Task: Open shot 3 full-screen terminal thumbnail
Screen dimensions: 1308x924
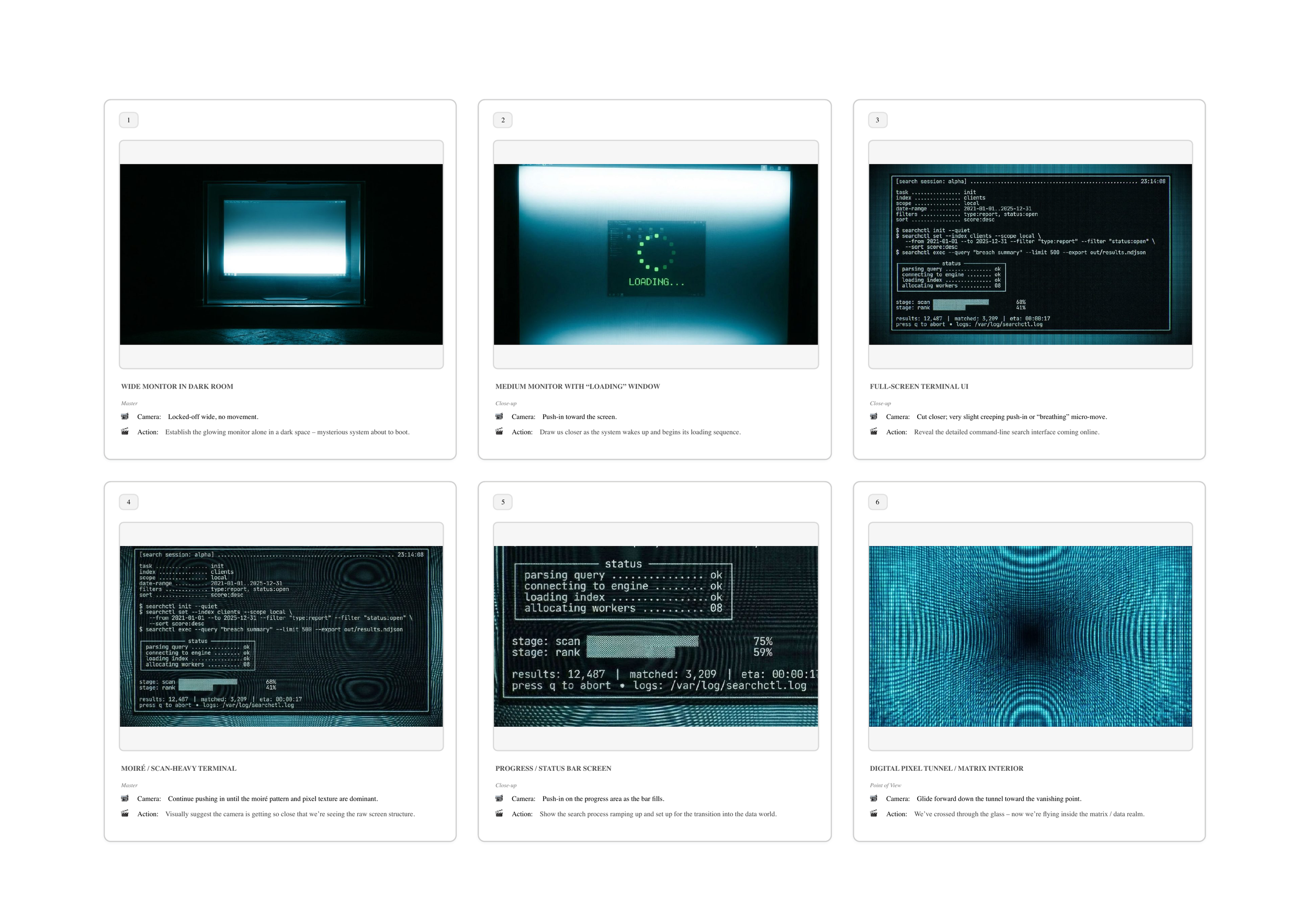Action: pyautogui.click(x=1030, y=254)
